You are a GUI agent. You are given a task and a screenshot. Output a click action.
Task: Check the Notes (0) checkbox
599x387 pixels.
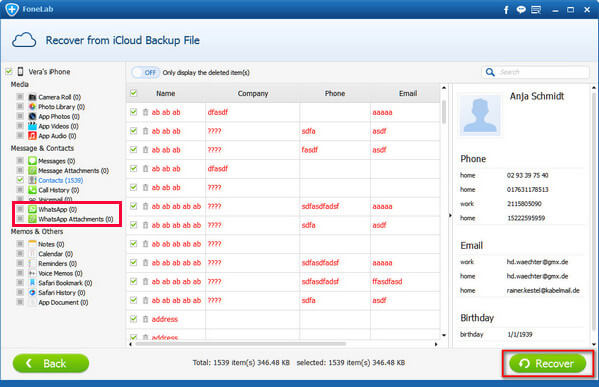[x=20, y=243]
